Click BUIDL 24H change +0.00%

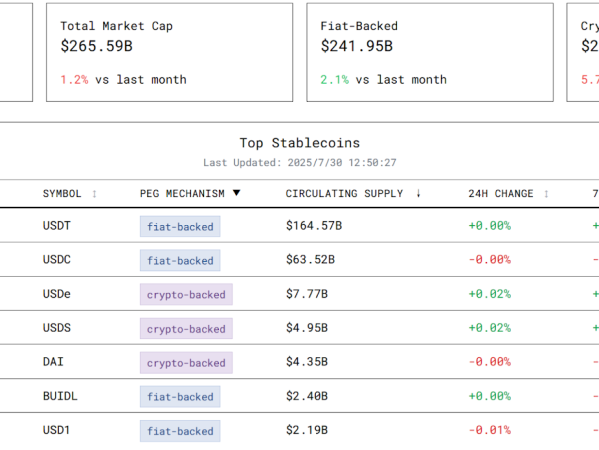click(x=490, y=396)
